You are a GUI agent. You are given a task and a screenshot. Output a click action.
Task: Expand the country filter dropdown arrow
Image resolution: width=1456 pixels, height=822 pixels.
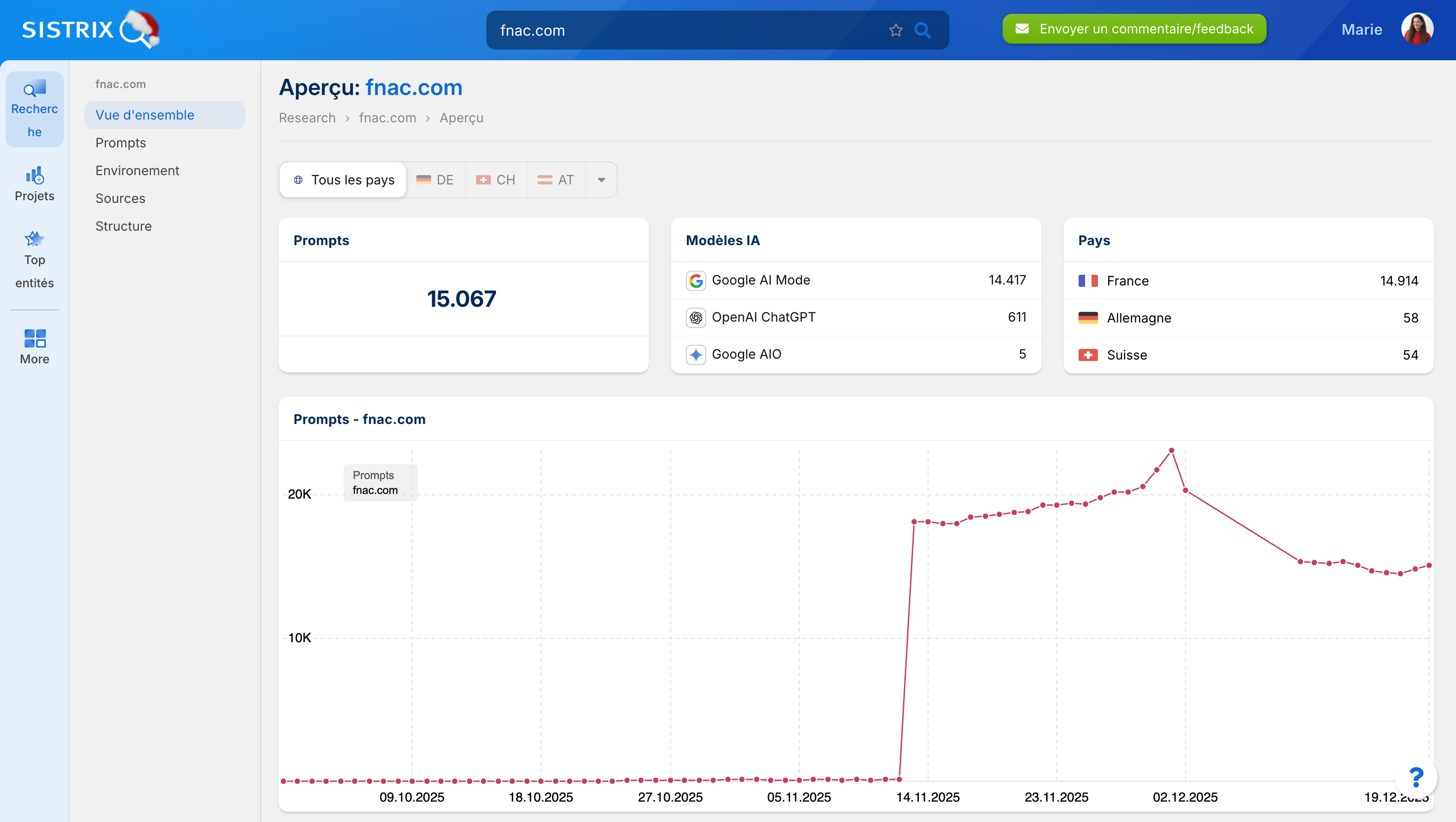coord(602,180)
